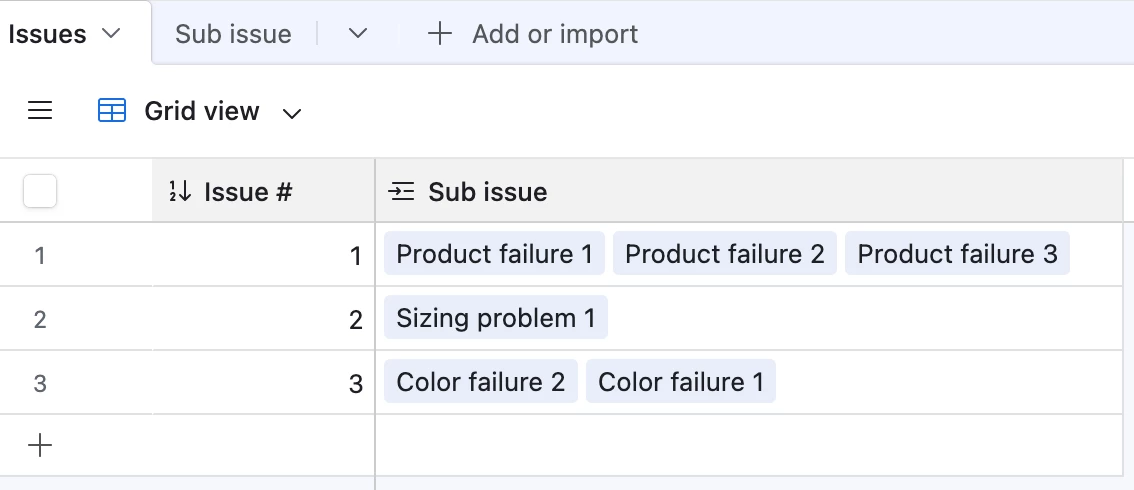Expand the Issues table tab dropdown
This screenshot has width=1134, height=490.
coord(111,34)
